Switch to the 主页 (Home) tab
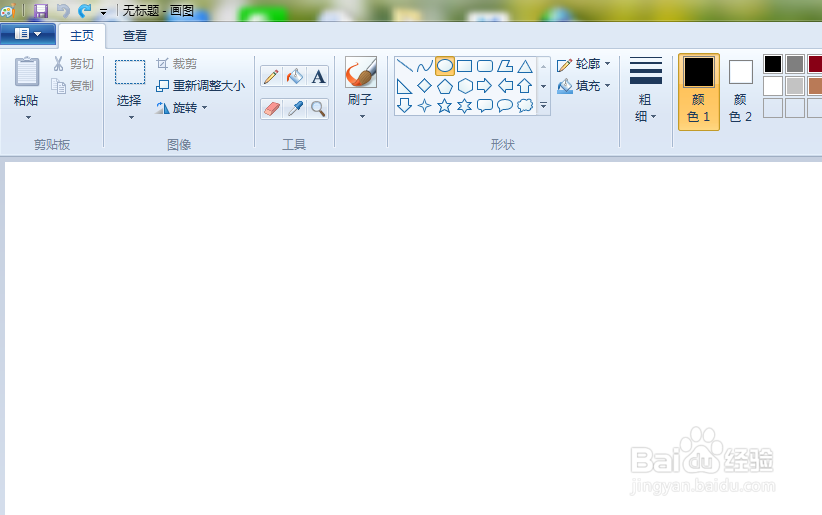 [x=82, y=36]
